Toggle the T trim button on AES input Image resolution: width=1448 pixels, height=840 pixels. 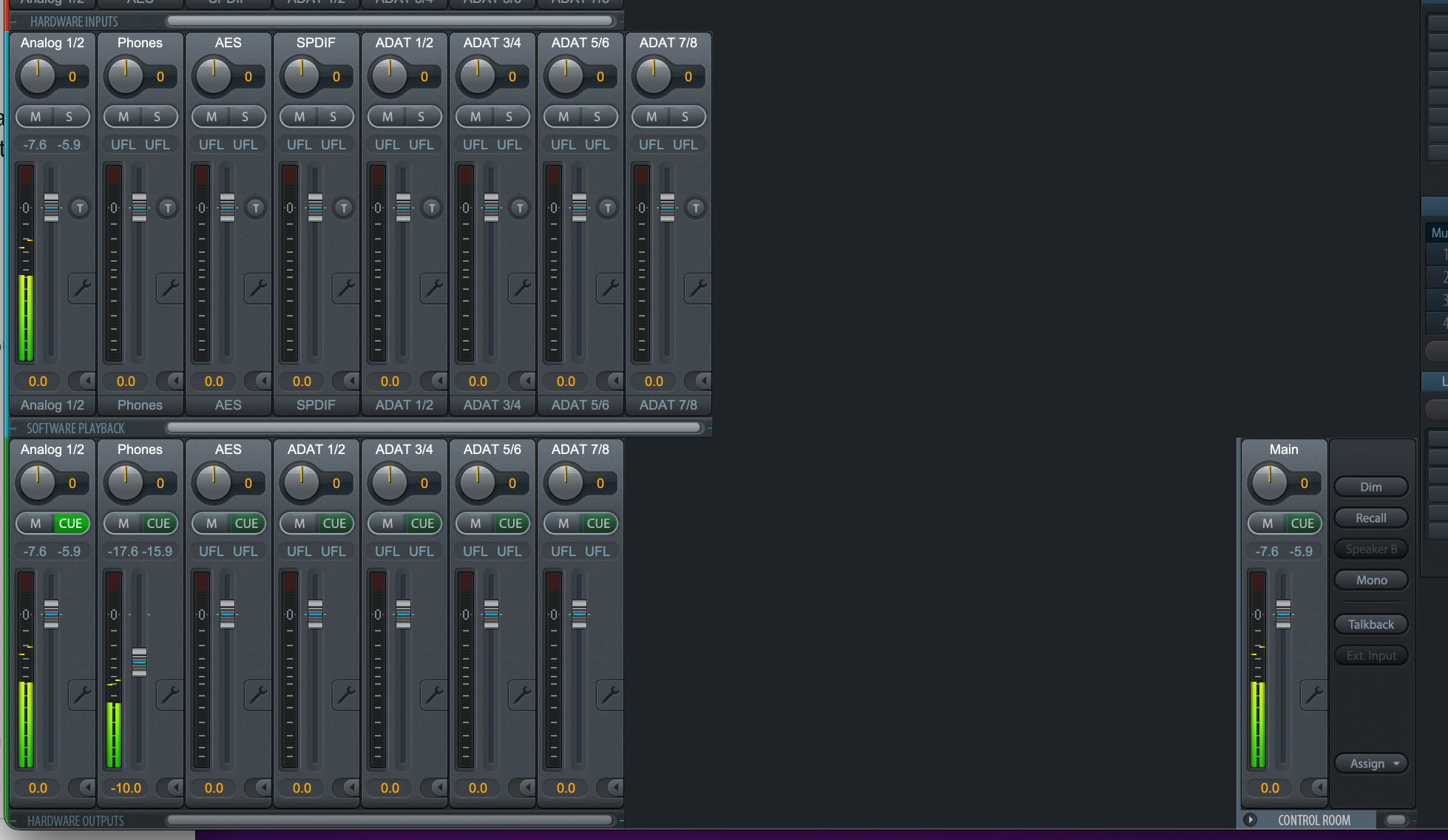256,208
